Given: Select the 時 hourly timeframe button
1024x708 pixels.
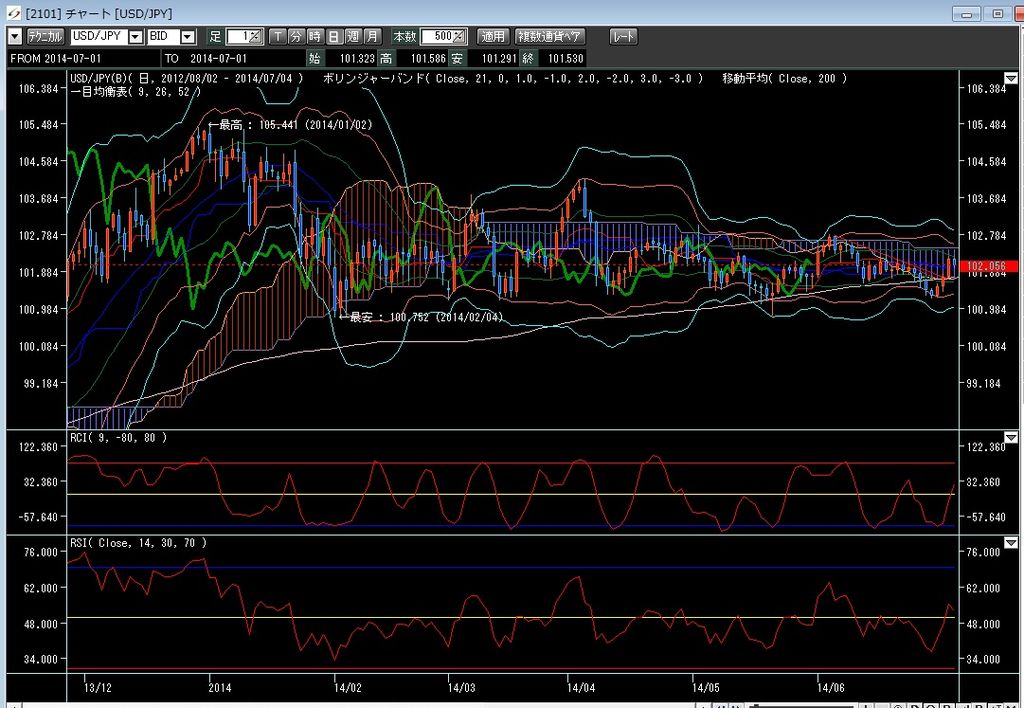Looking at the screenshot, I should point(315,37).
